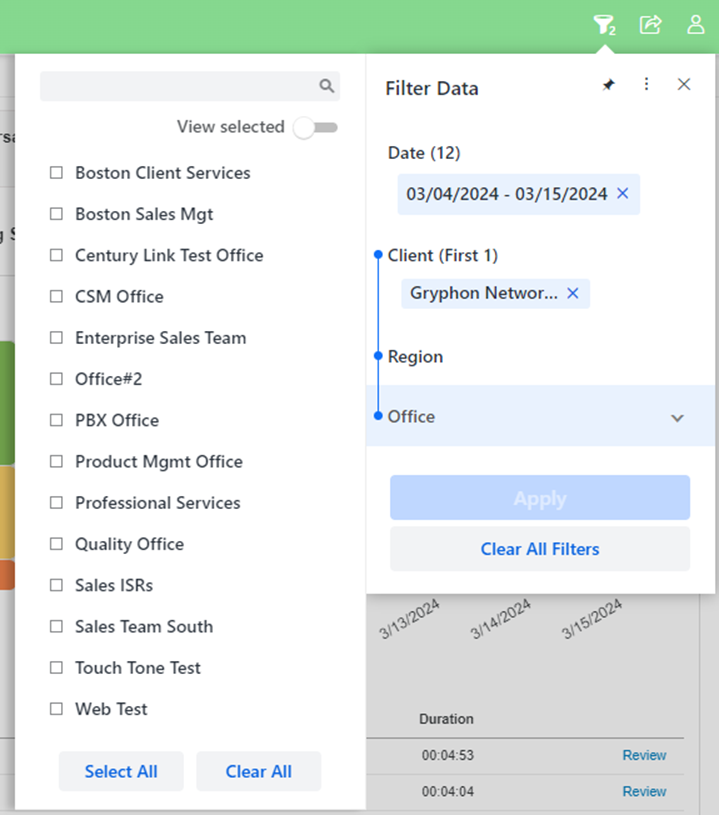The height and width of the screenshot is (815, 719).
Task: Open the Date (12) filter section
Action: [x=424, y=153]
